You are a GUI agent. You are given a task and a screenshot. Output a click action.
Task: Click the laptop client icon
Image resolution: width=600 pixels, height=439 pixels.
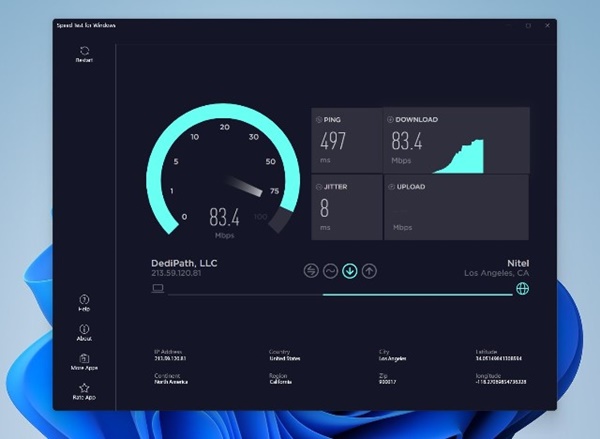158,288
